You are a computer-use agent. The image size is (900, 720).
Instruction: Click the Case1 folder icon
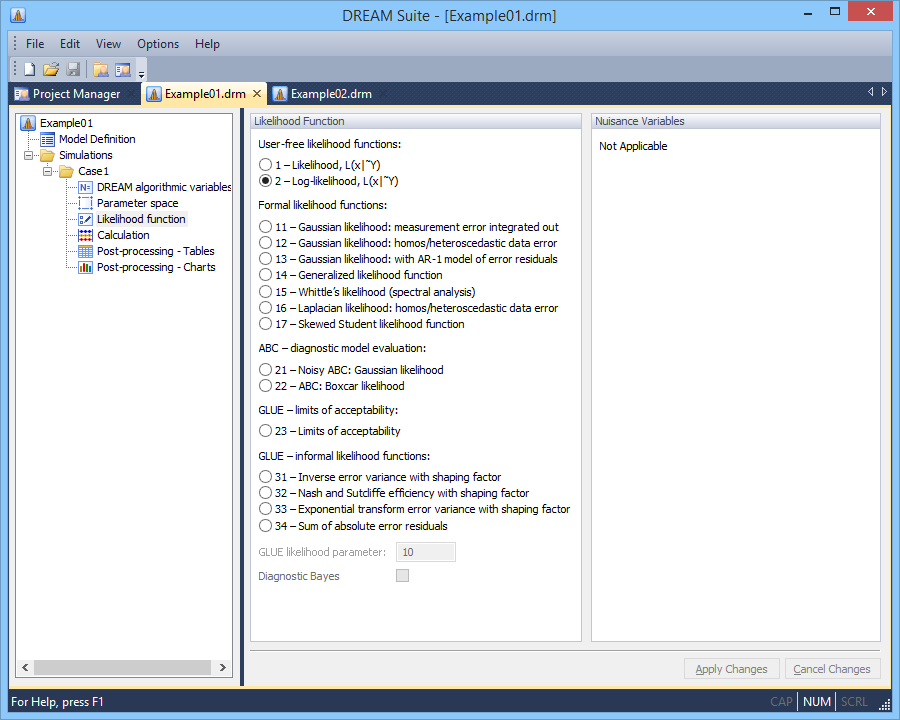point(67,172)
